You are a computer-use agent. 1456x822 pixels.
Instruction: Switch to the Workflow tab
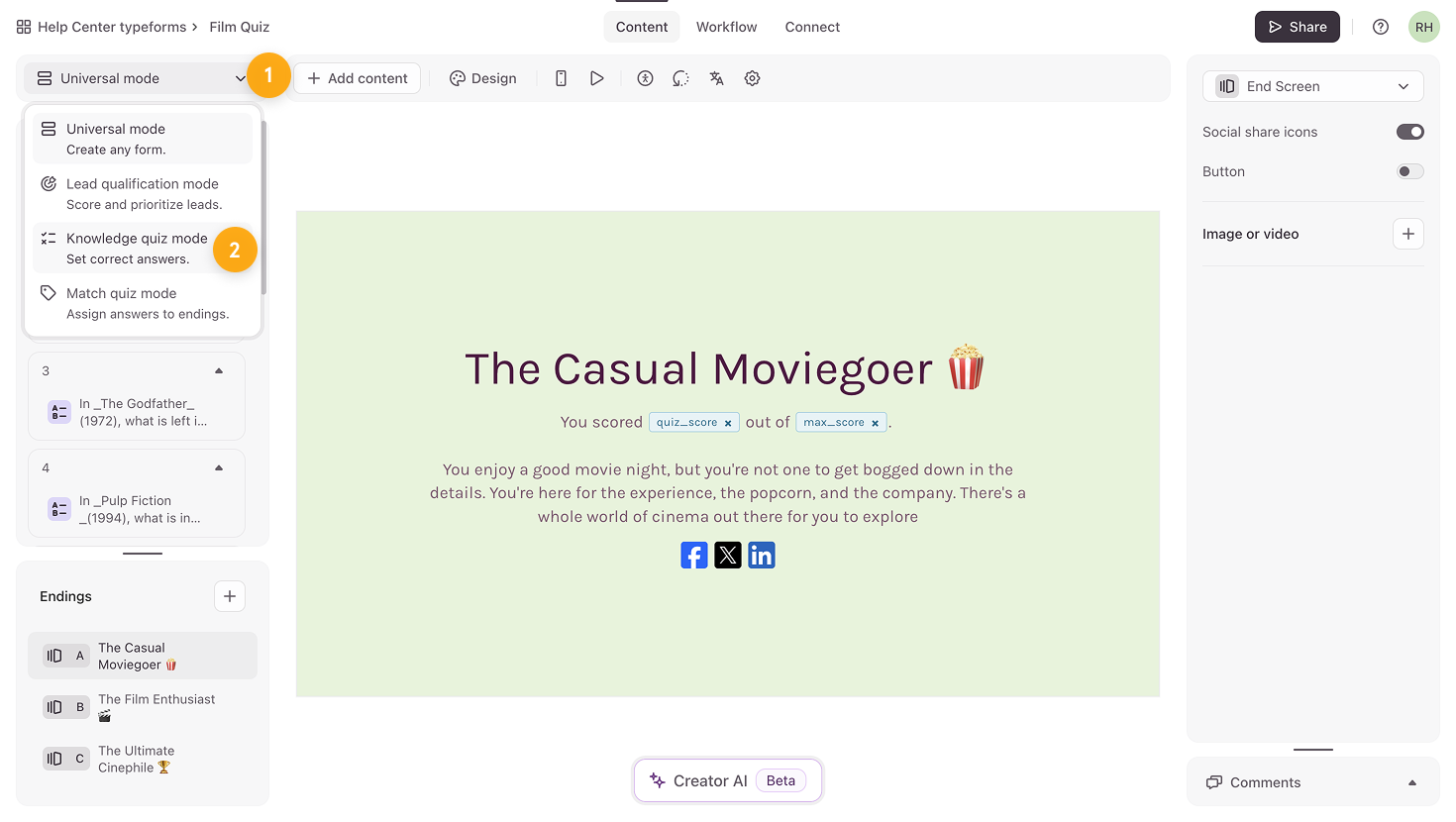(726, 27)
